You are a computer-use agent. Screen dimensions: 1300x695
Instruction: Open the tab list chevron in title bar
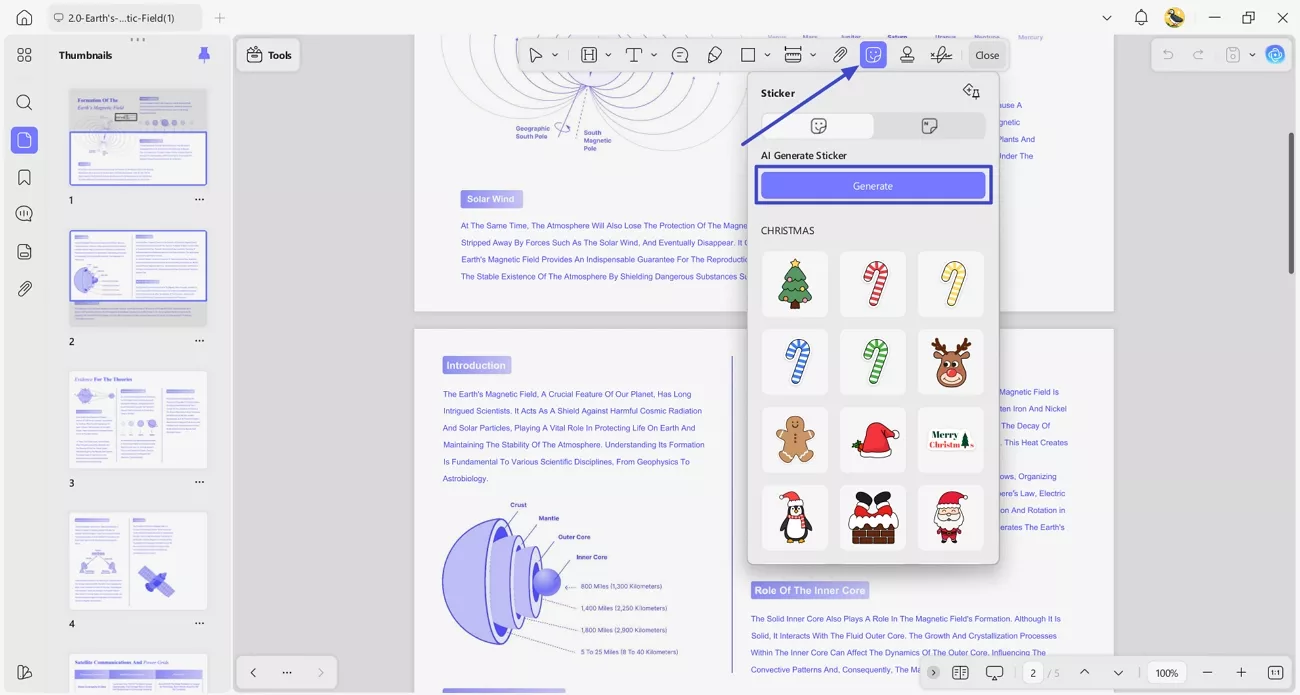click(x=1106, y=18)
